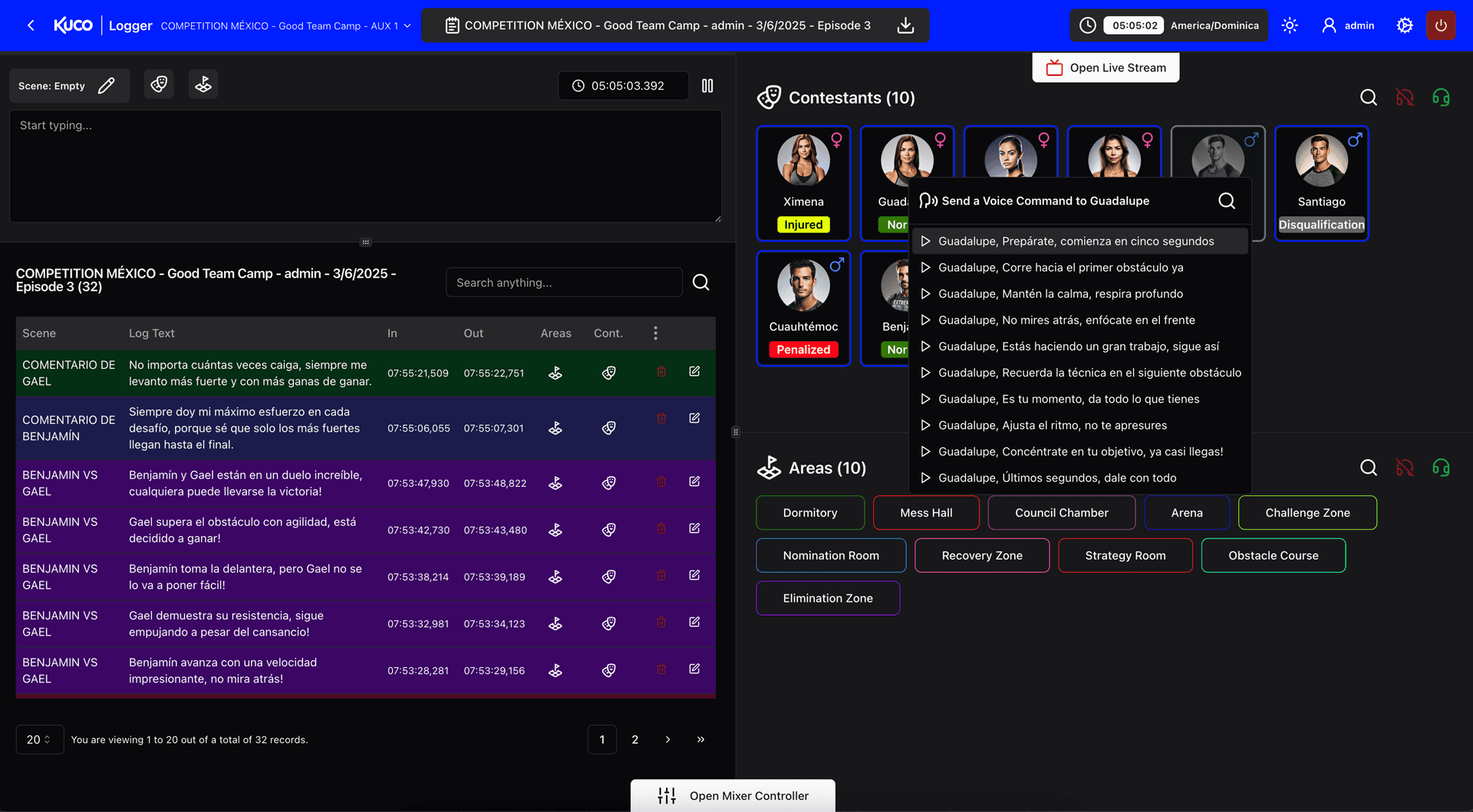Change the records-per-page value from 20
Viewport: 1473px width, 812px height.
(40, 739)
